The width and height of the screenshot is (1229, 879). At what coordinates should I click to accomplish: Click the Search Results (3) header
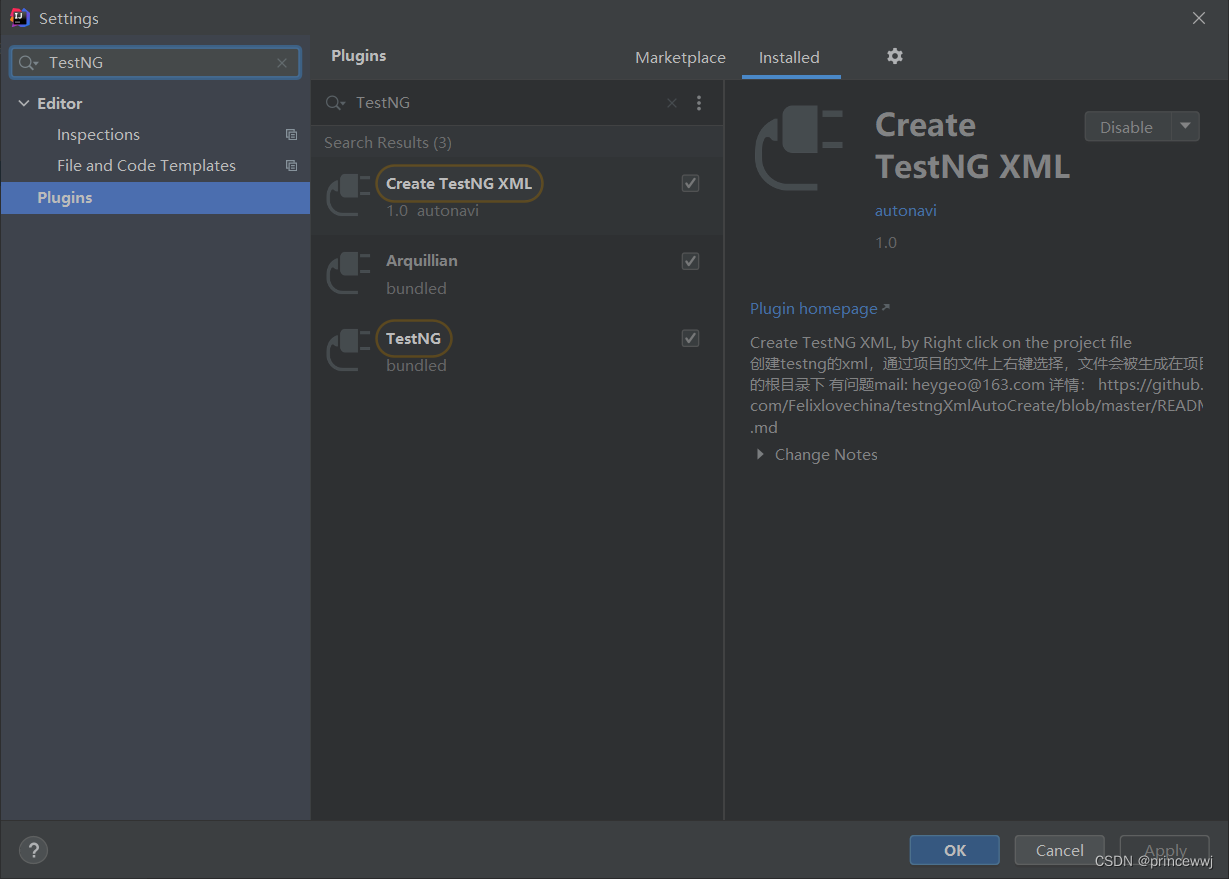tap(388, 143)
